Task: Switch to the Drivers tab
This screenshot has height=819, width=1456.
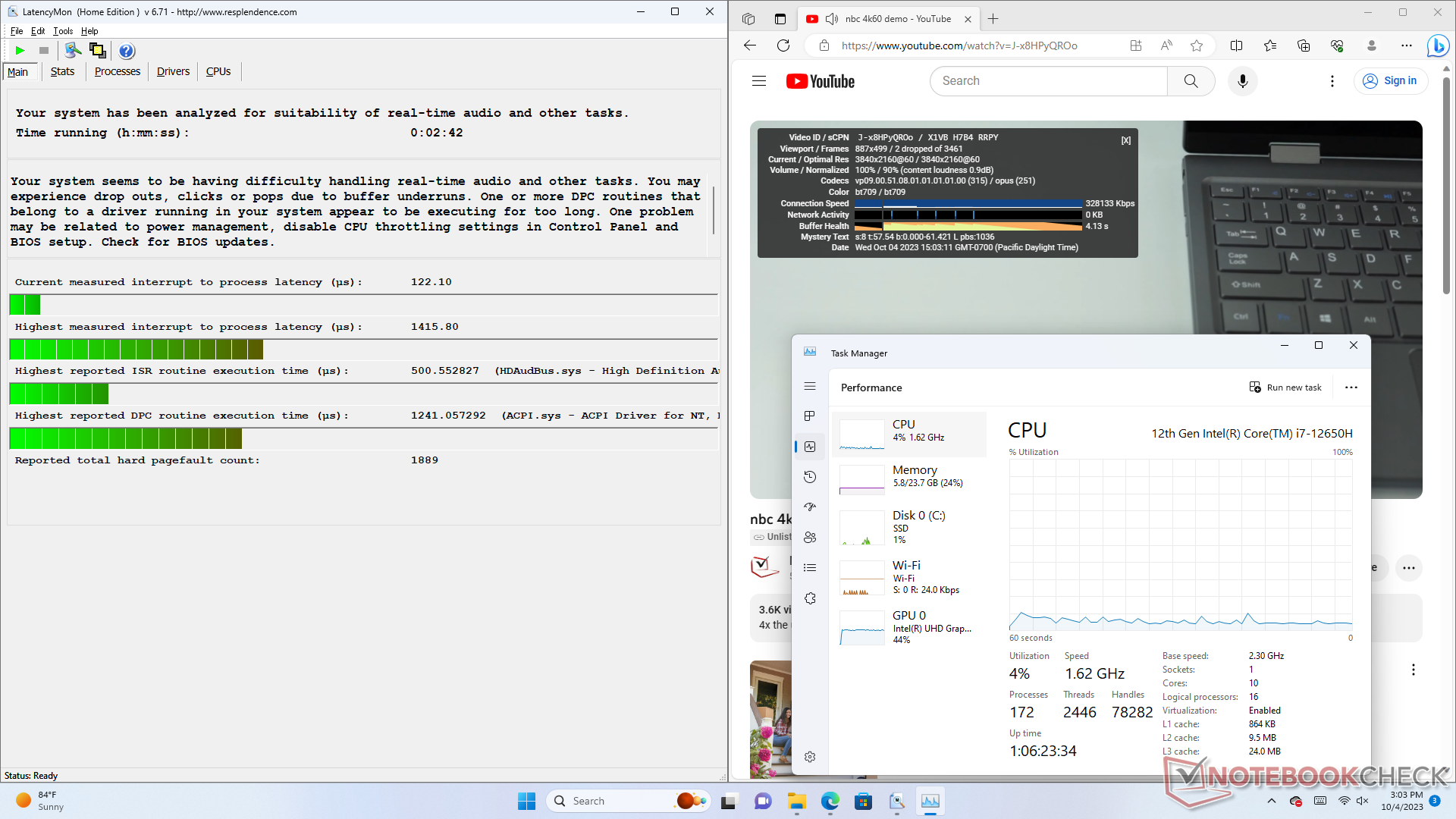Action: click(x=173, y=71)
